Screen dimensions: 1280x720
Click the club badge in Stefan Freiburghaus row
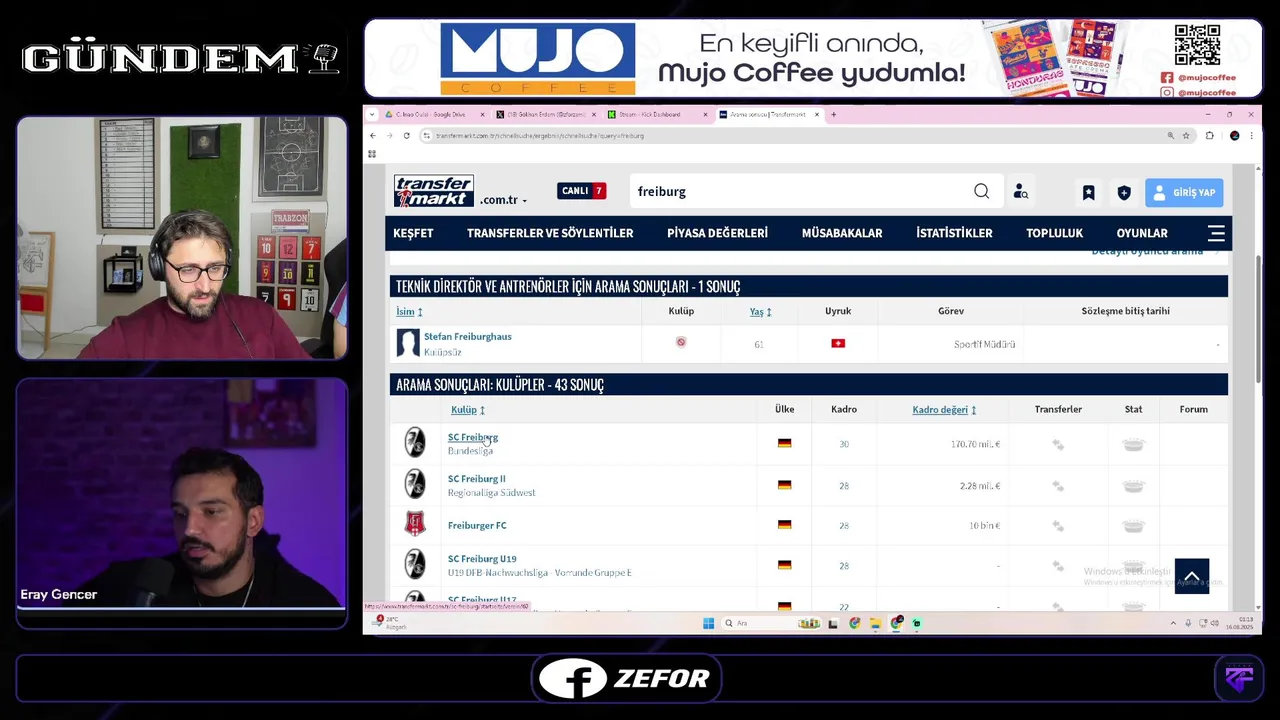click(681, 342)
